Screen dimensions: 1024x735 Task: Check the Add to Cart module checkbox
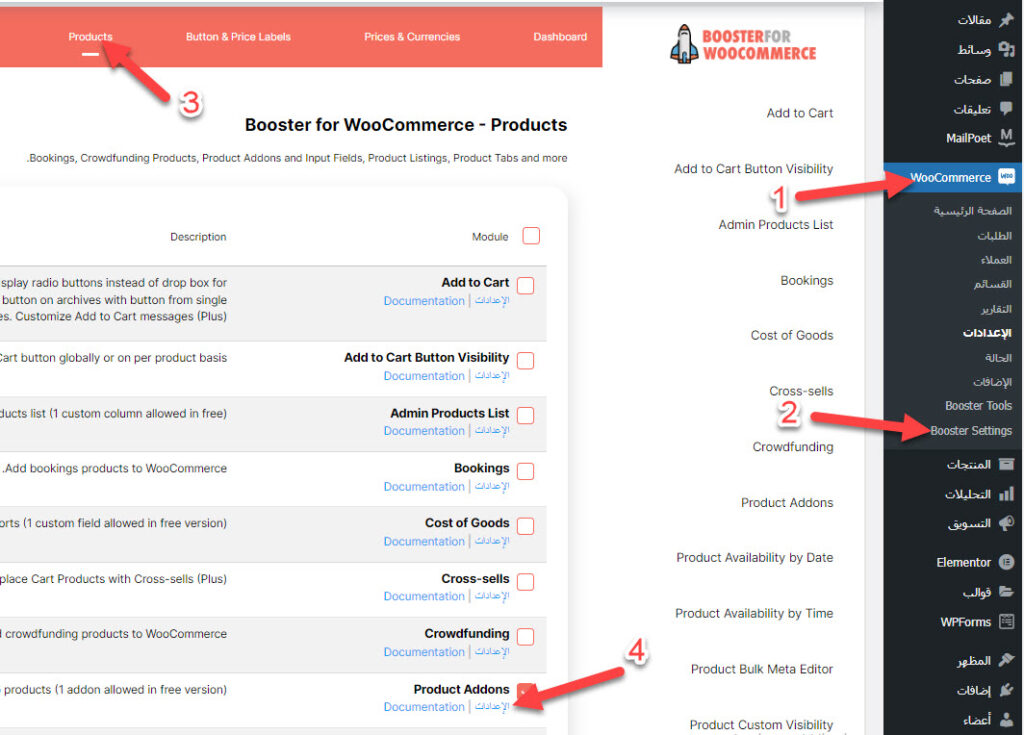[526, 286]
